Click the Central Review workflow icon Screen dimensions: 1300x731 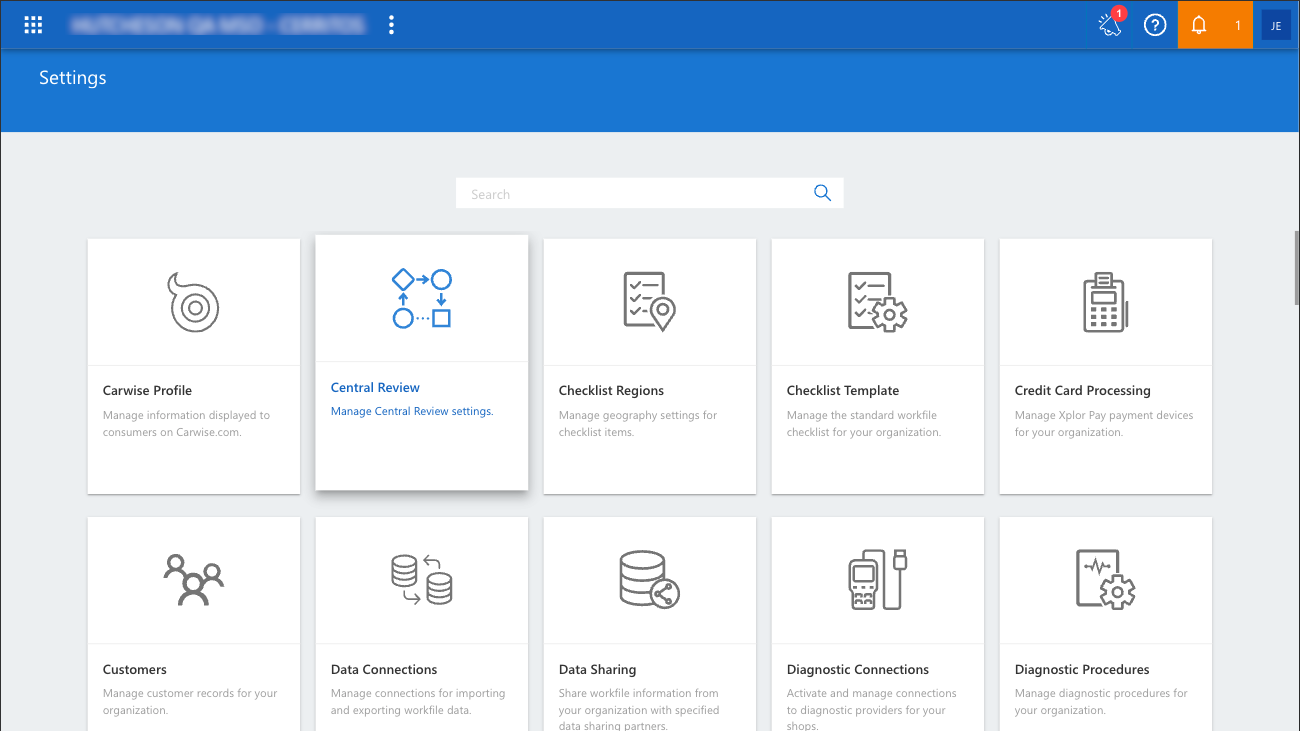pyautogui.click(x=421, y=298)
